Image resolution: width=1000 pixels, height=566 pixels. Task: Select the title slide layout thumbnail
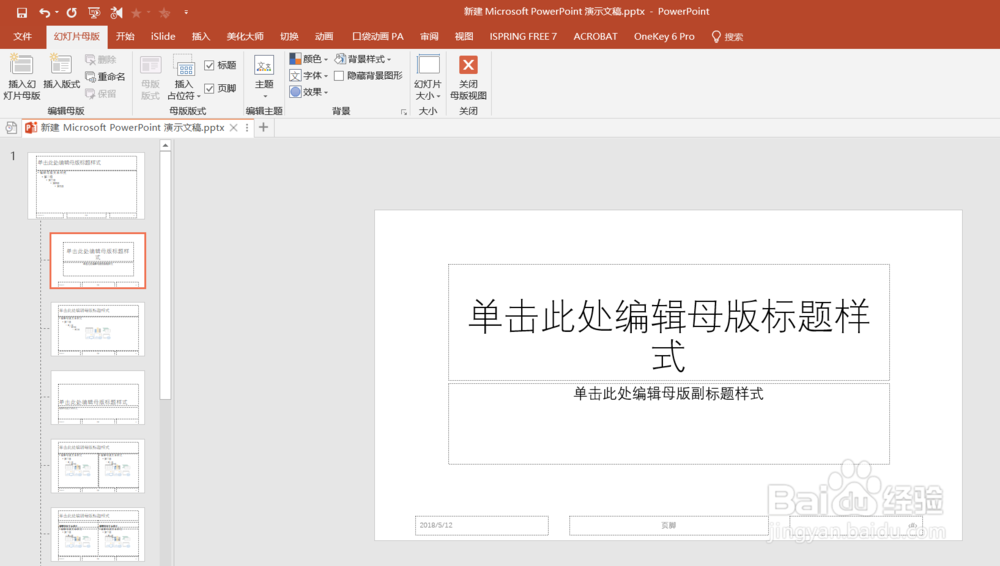click(x=98, y=260)
